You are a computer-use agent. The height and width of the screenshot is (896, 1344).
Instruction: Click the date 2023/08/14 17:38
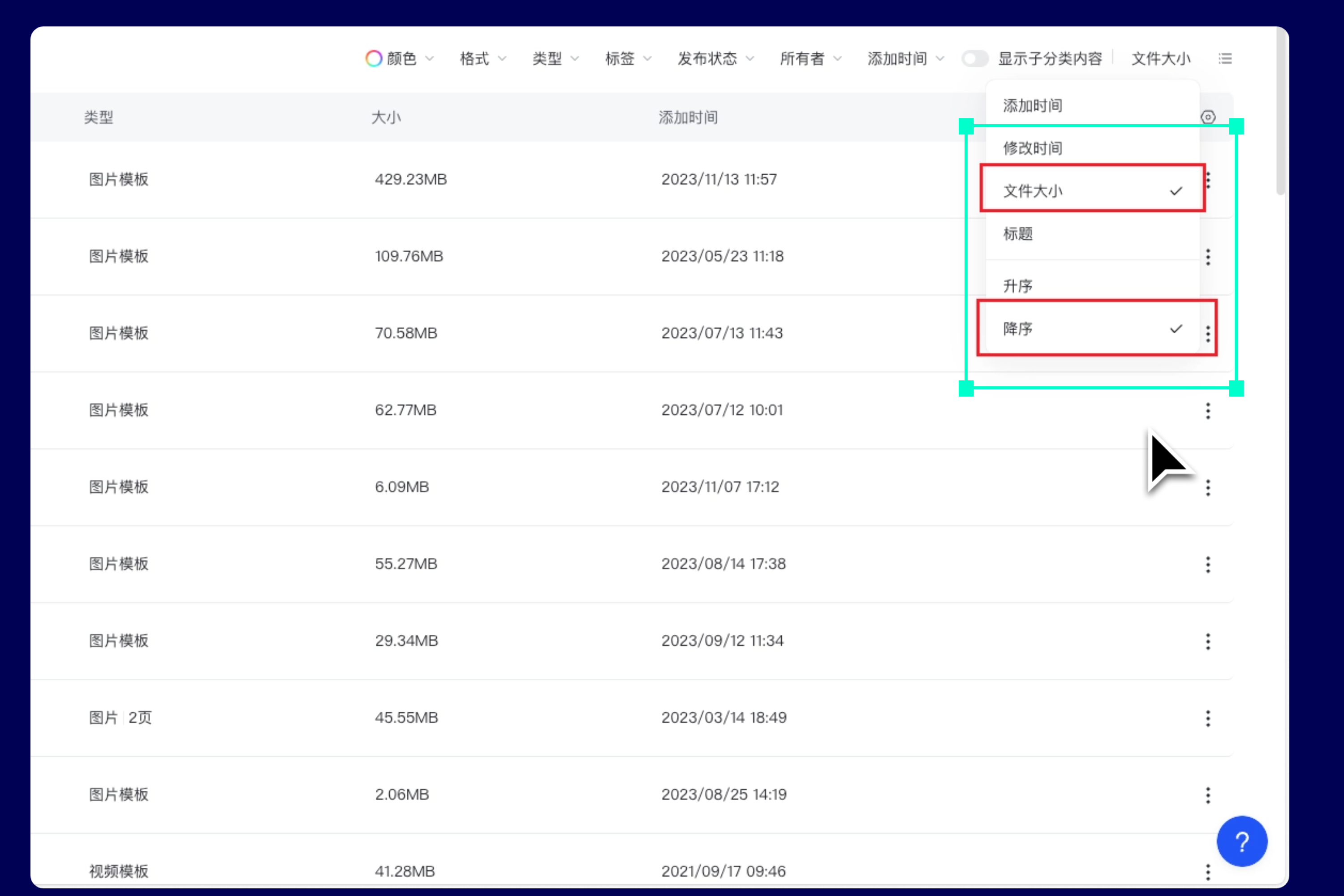tap(724, 564)
